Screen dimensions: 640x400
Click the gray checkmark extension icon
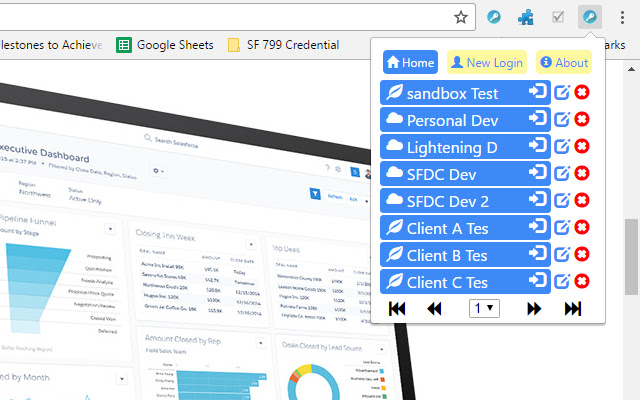tap(558, 17)
